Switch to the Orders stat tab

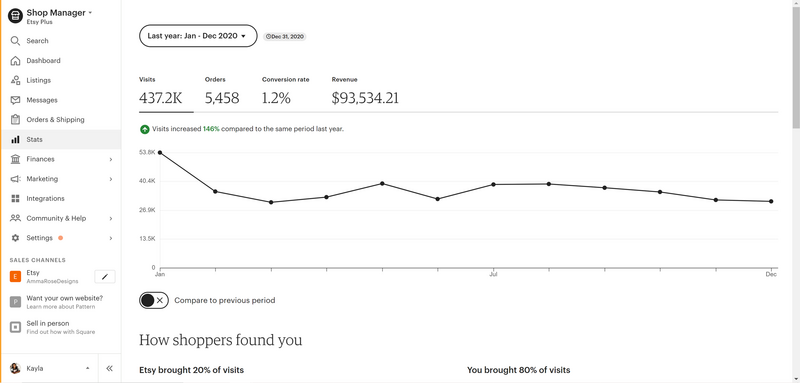click(x=222, y=92)
